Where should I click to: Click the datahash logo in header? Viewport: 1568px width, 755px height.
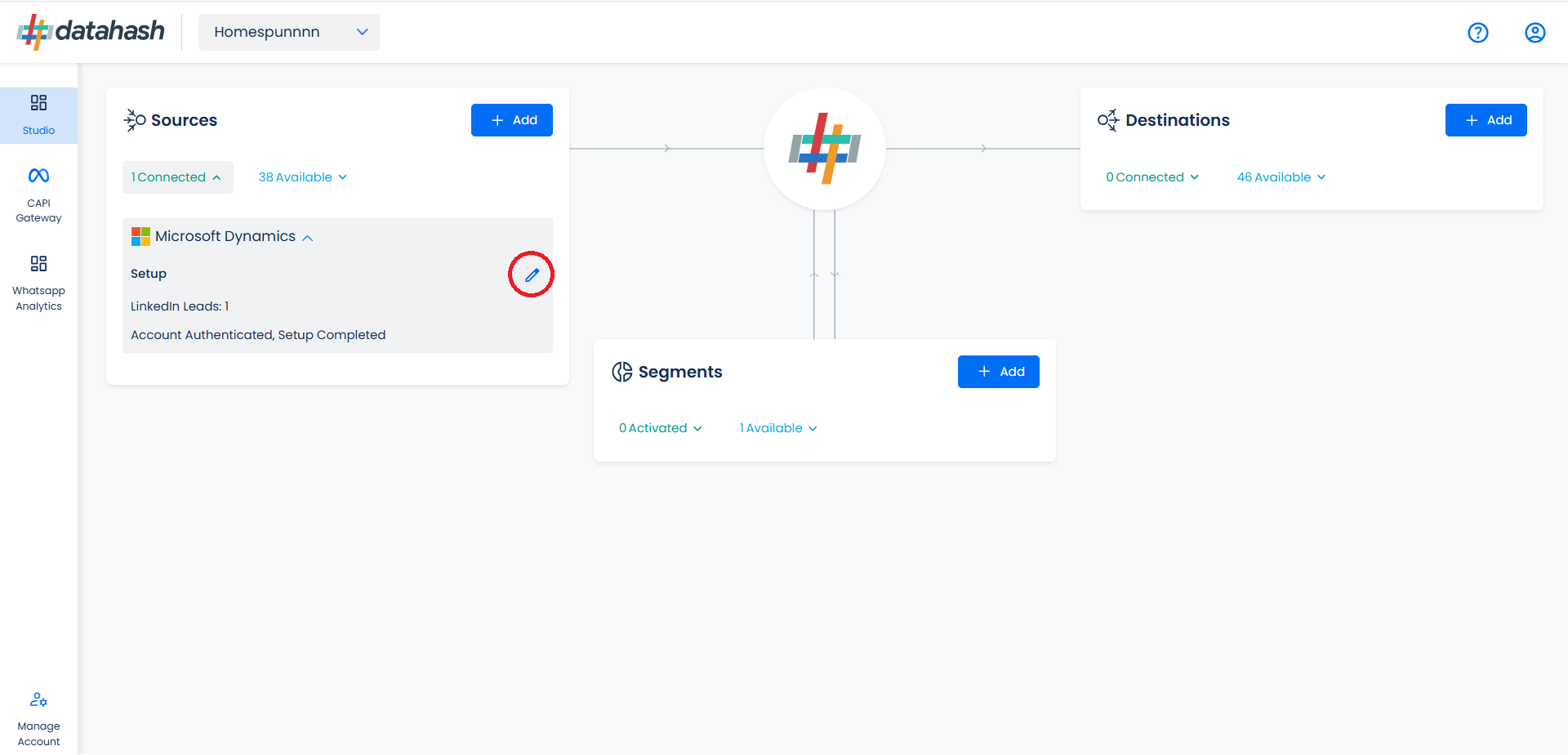click(91, 32)
